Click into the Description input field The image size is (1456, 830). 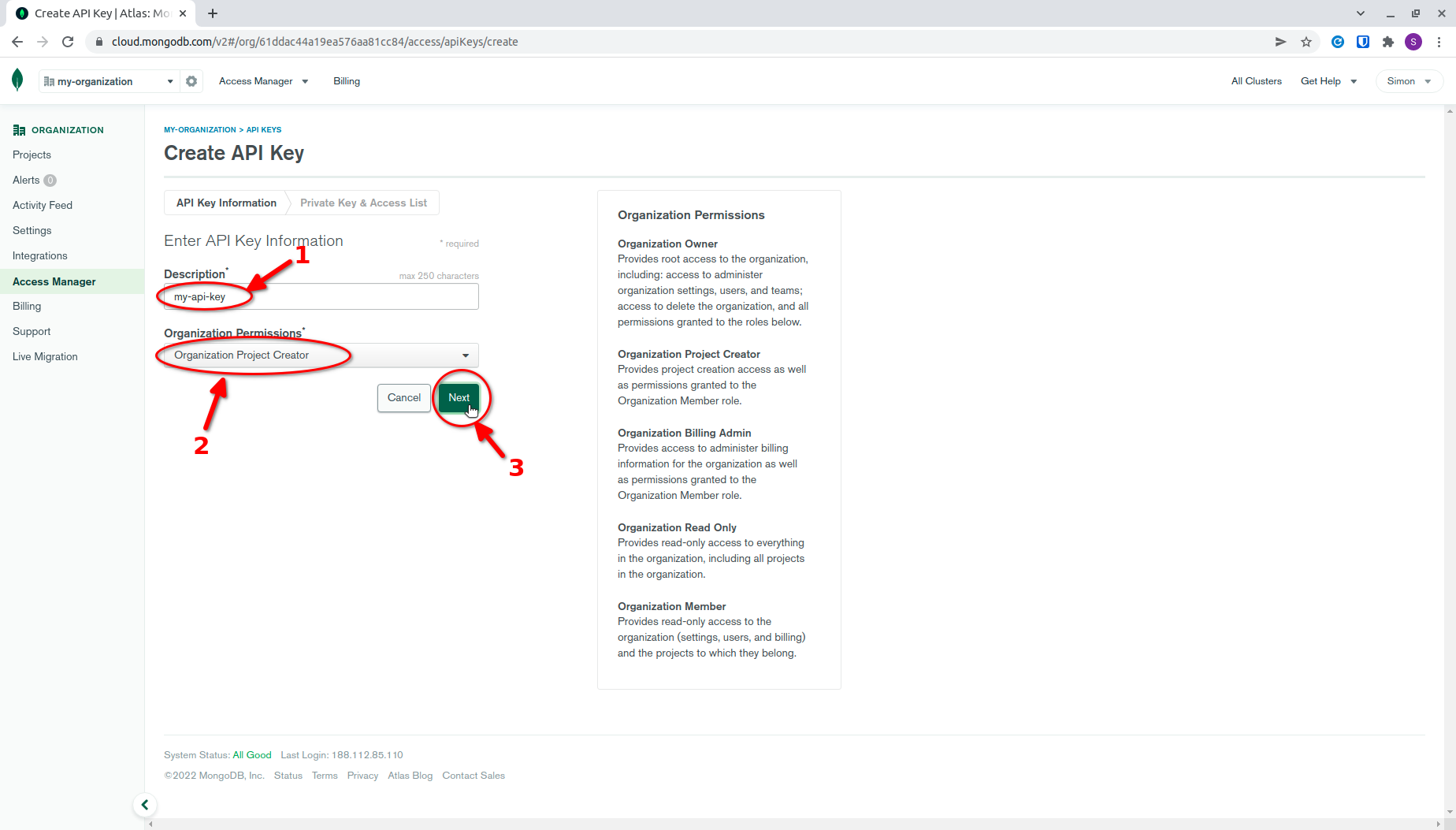pos(321,296)
